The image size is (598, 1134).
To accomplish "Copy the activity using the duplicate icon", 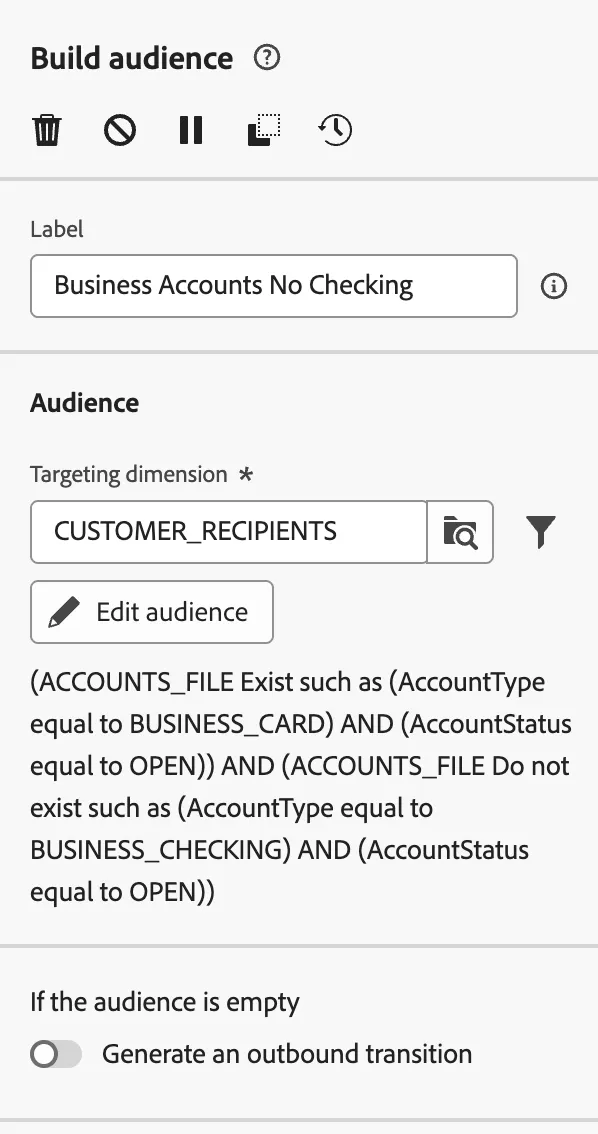I will (264, 130).
